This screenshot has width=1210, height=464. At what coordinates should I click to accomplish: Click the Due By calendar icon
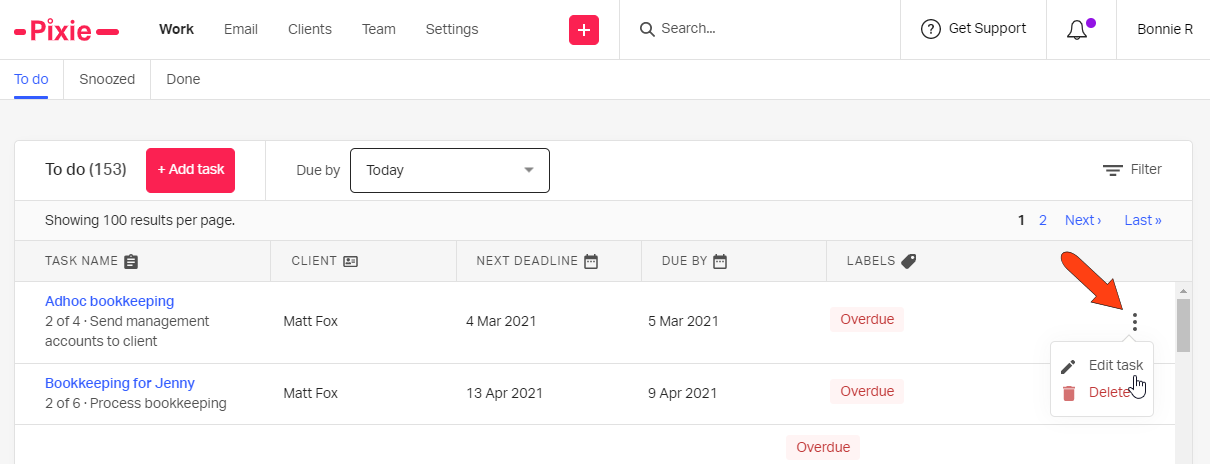720,261
